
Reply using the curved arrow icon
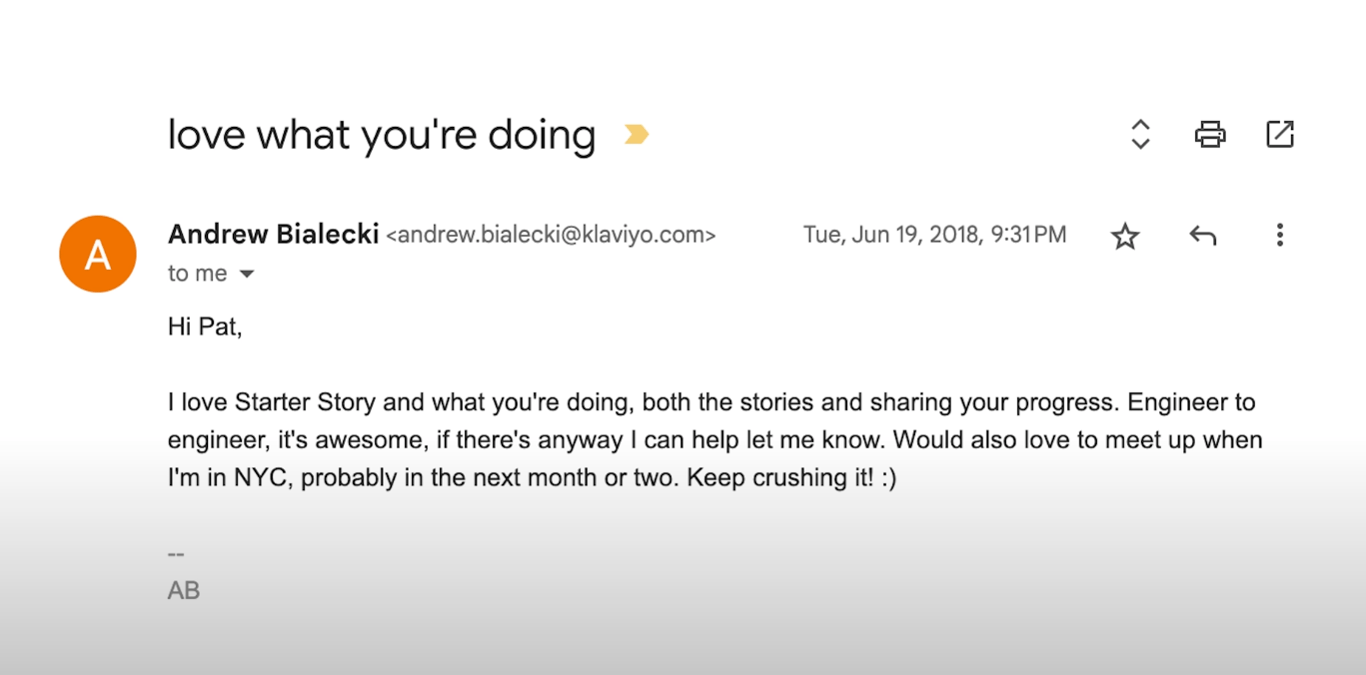(x=1202, y=236)
